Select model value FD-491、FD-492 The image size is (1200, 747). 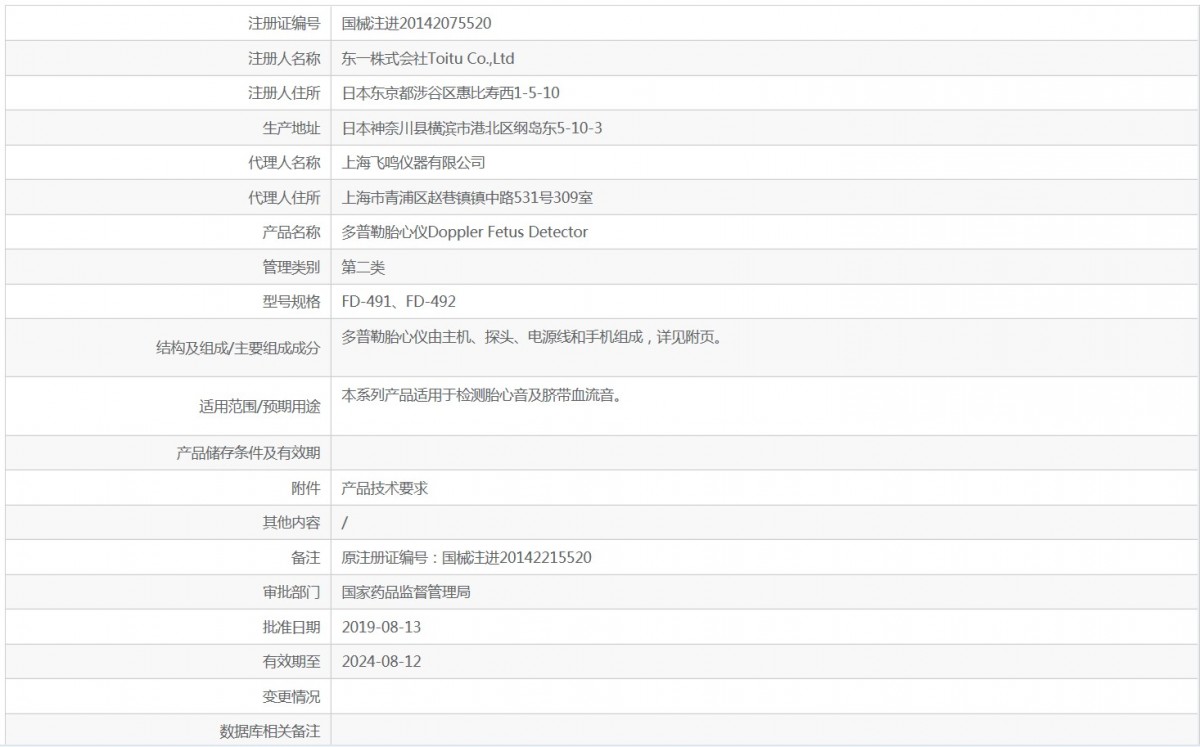tap(399, 301)
